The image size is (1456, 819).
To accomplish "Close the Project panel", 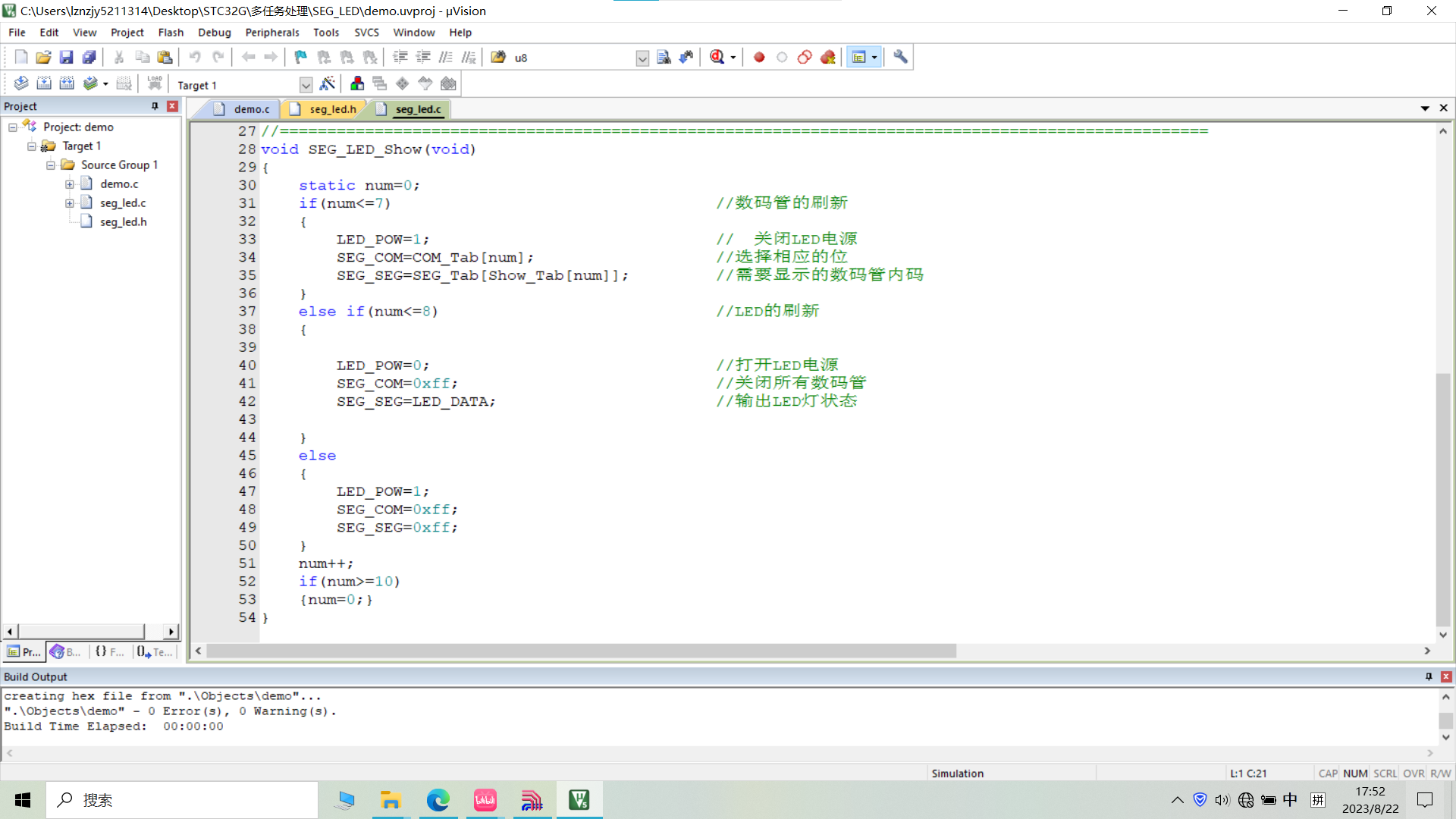I will pos(173,106).
